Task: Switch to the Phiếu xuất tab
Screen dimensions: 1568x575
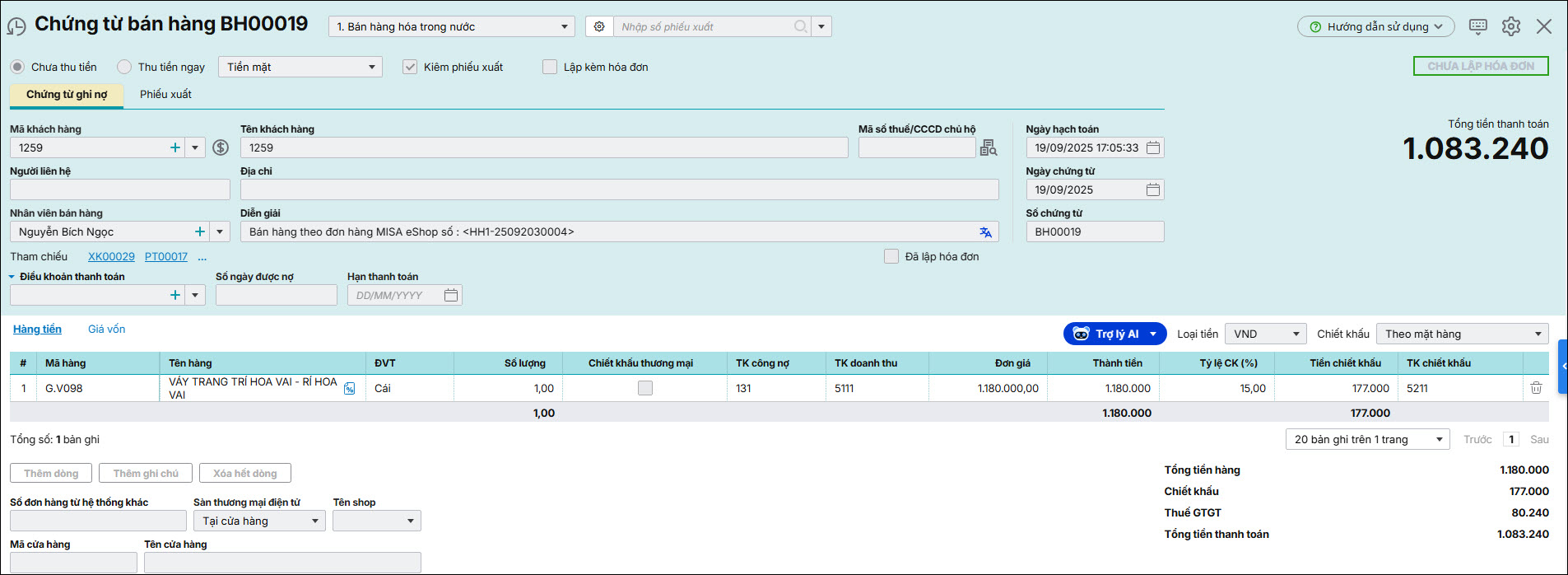Action: point(165,95)
